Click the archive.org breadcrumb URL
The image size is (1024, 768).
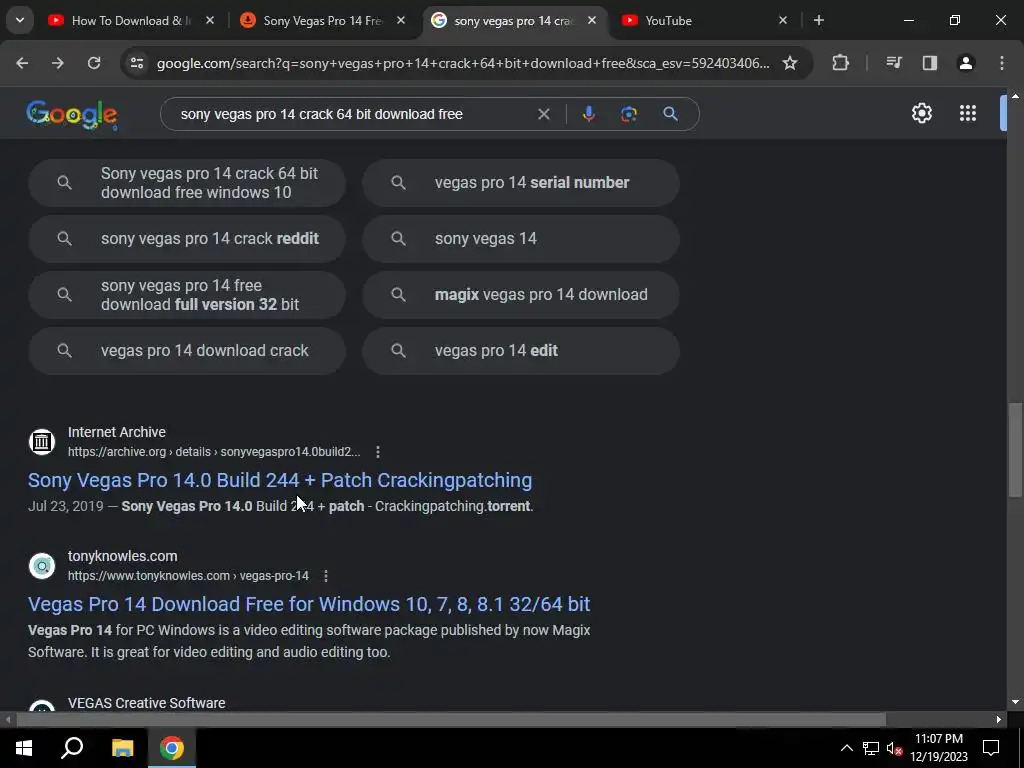pyautogui.click(x=214, y=452)
